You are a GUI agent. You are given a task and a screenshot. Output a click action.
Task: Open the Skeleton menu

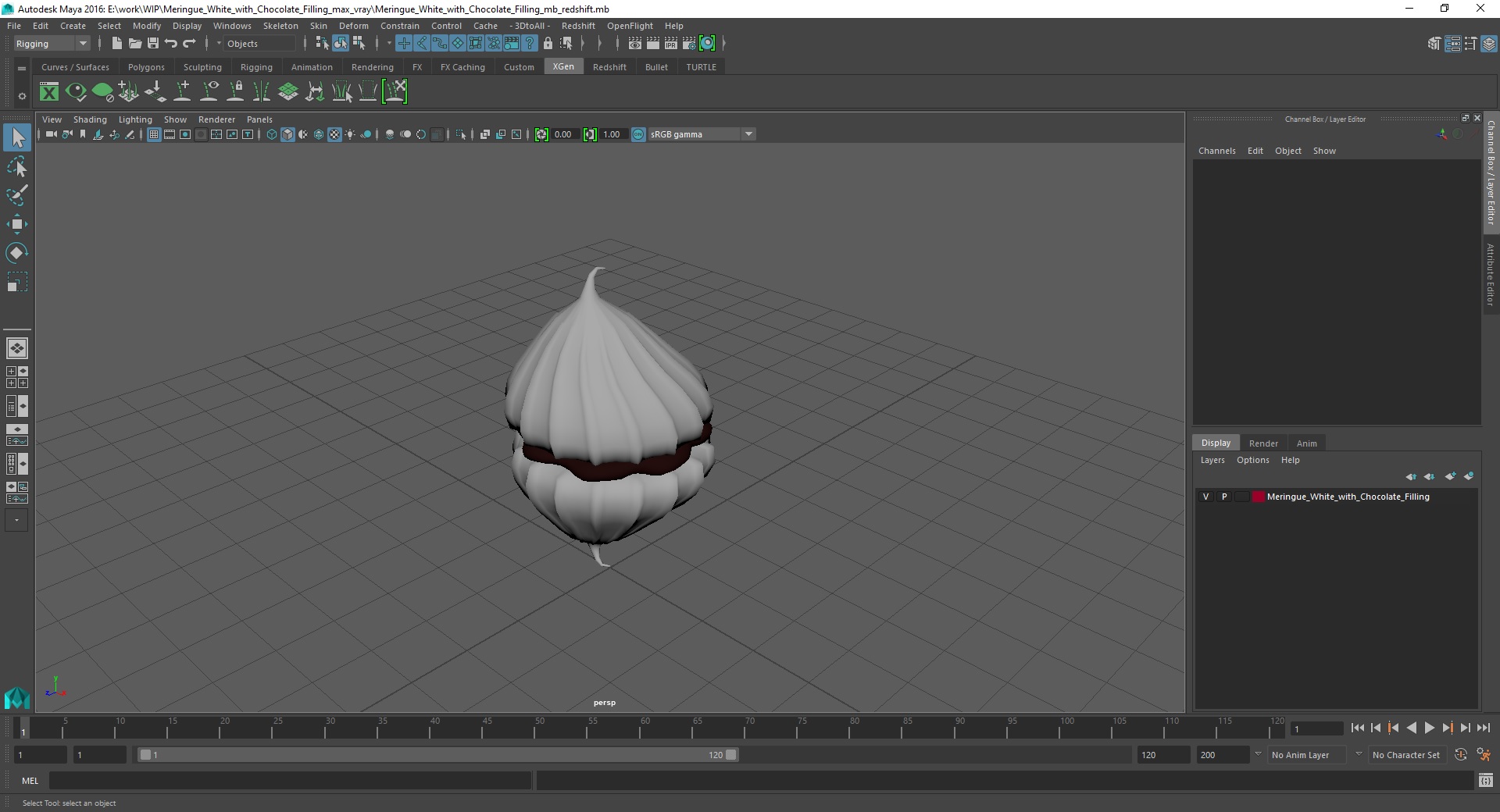click(280, 26)
